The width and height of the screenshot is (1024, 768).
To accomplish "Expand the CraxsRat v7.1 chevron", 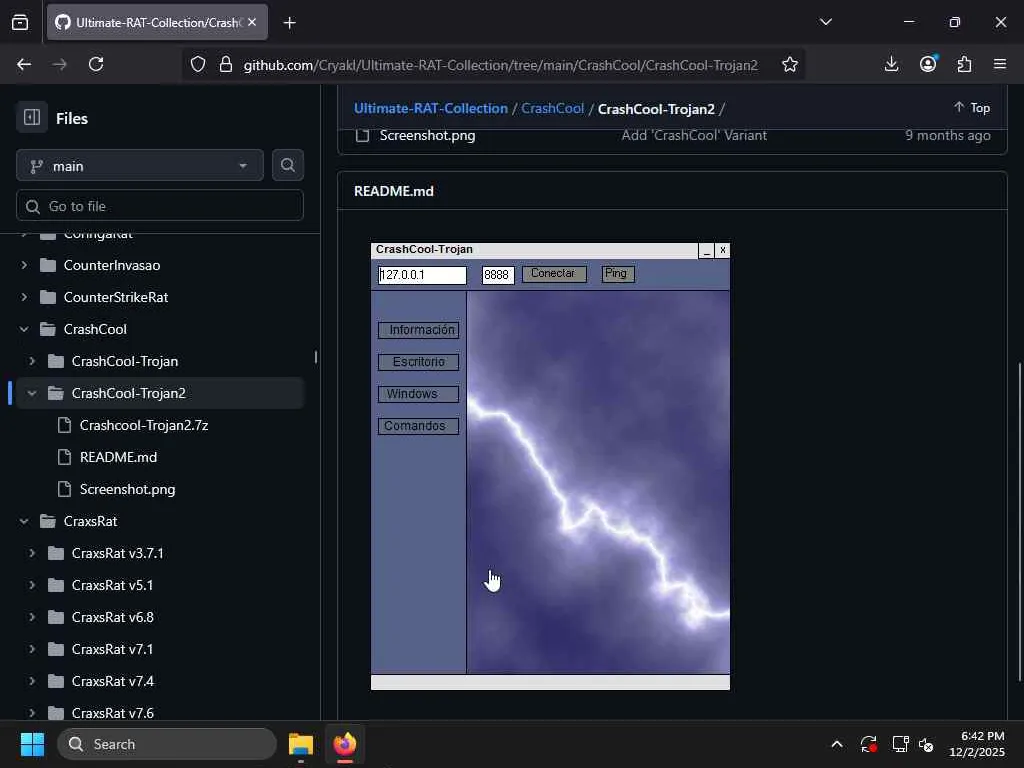I will [32, 649].
